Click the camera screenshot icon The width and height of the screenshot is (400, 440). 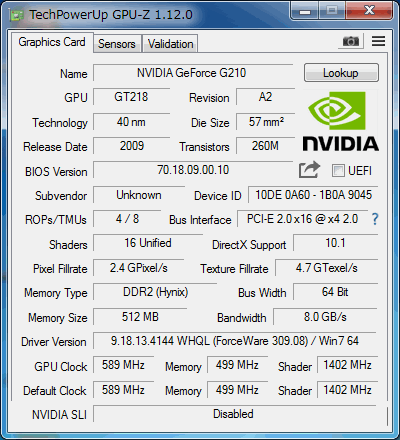click(x=351, y=41)
